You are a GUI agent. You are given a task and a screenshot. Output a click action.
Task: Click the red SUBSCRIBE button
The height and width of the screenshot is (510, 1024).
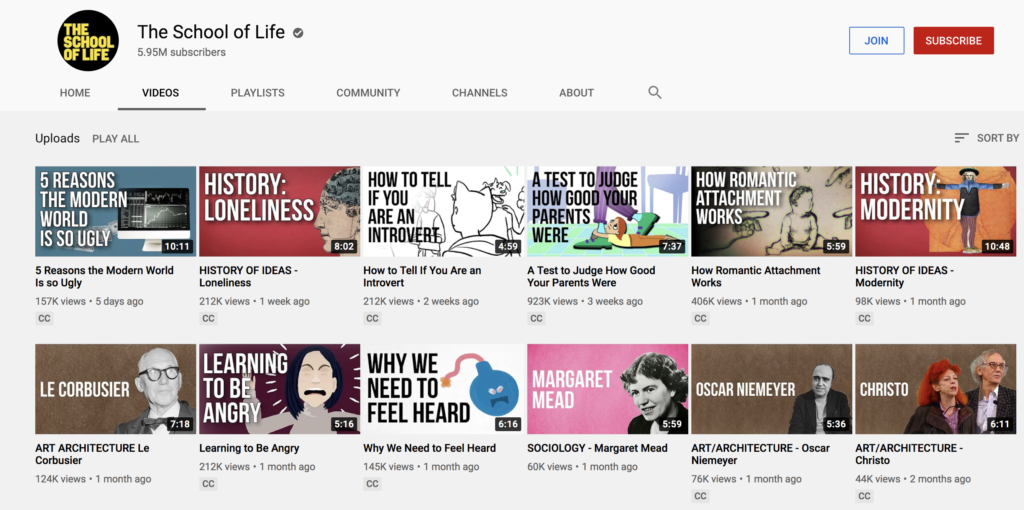point(953,40)
